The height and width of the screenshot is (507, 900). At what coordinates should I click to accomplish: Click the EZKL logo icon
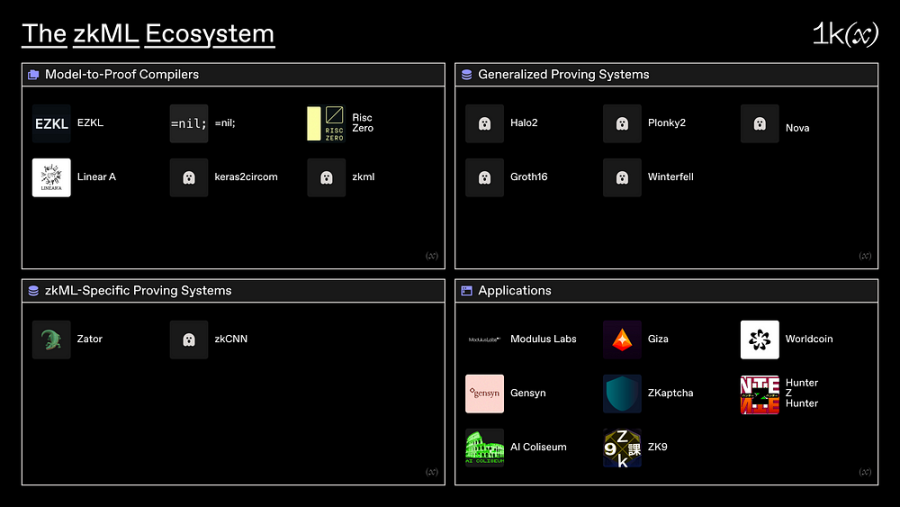tap(51, 124)
